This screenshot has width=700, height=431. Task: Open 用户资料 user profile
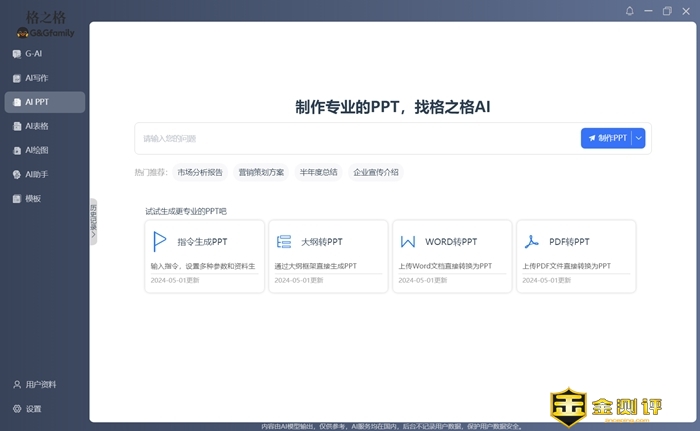[40, 385]
